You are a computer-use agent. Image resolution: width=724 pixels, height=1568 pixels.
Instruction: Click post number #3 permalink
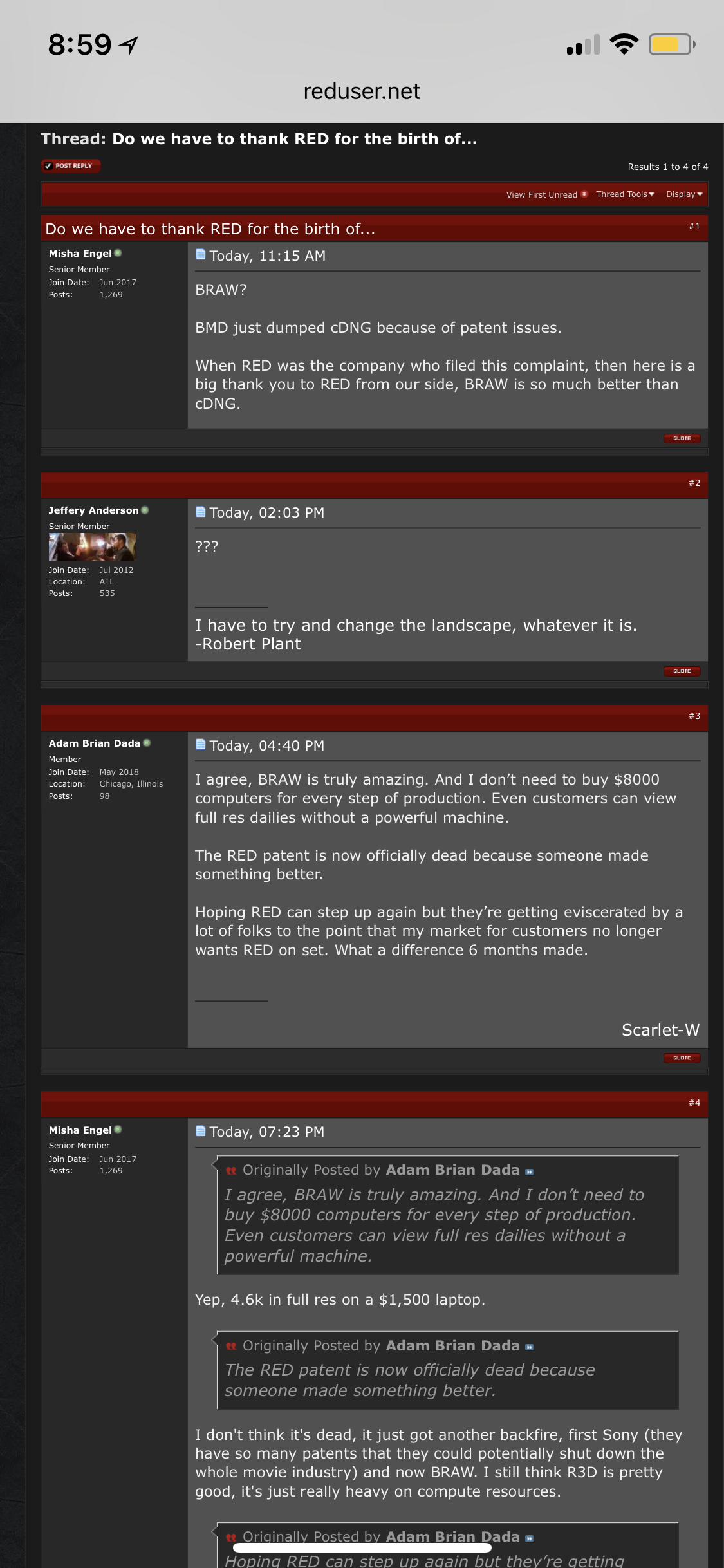point(694,716)
